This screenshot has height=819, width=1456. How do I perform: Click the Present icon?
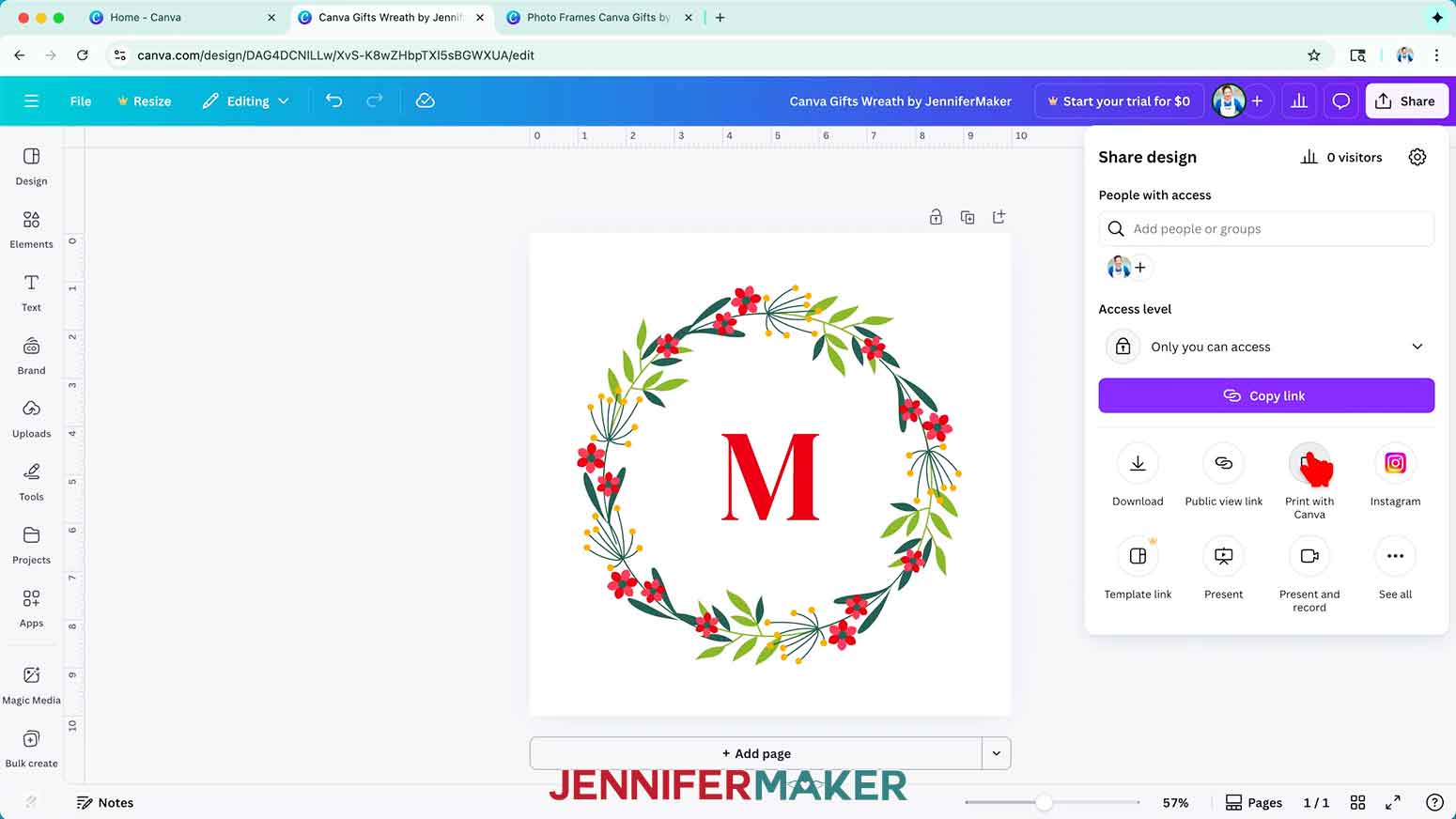point(1223,556)
